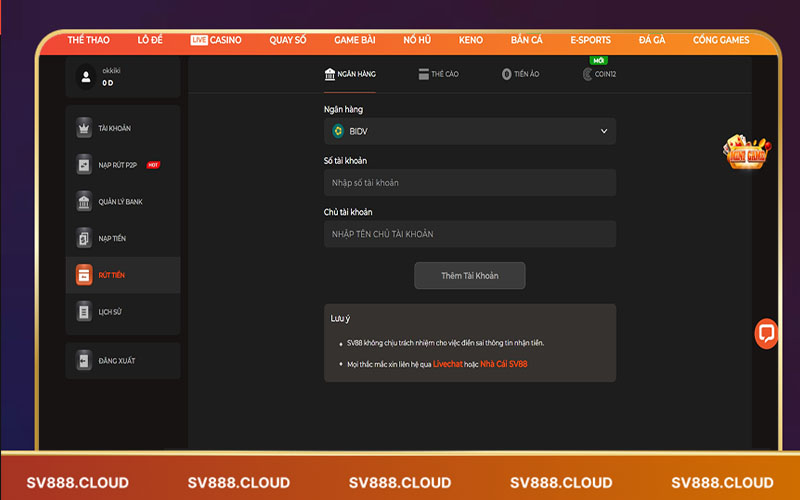Go to Tài Khoản in sidebar
This screenshot has height=500, width=800.
click(x=123, y=128)
